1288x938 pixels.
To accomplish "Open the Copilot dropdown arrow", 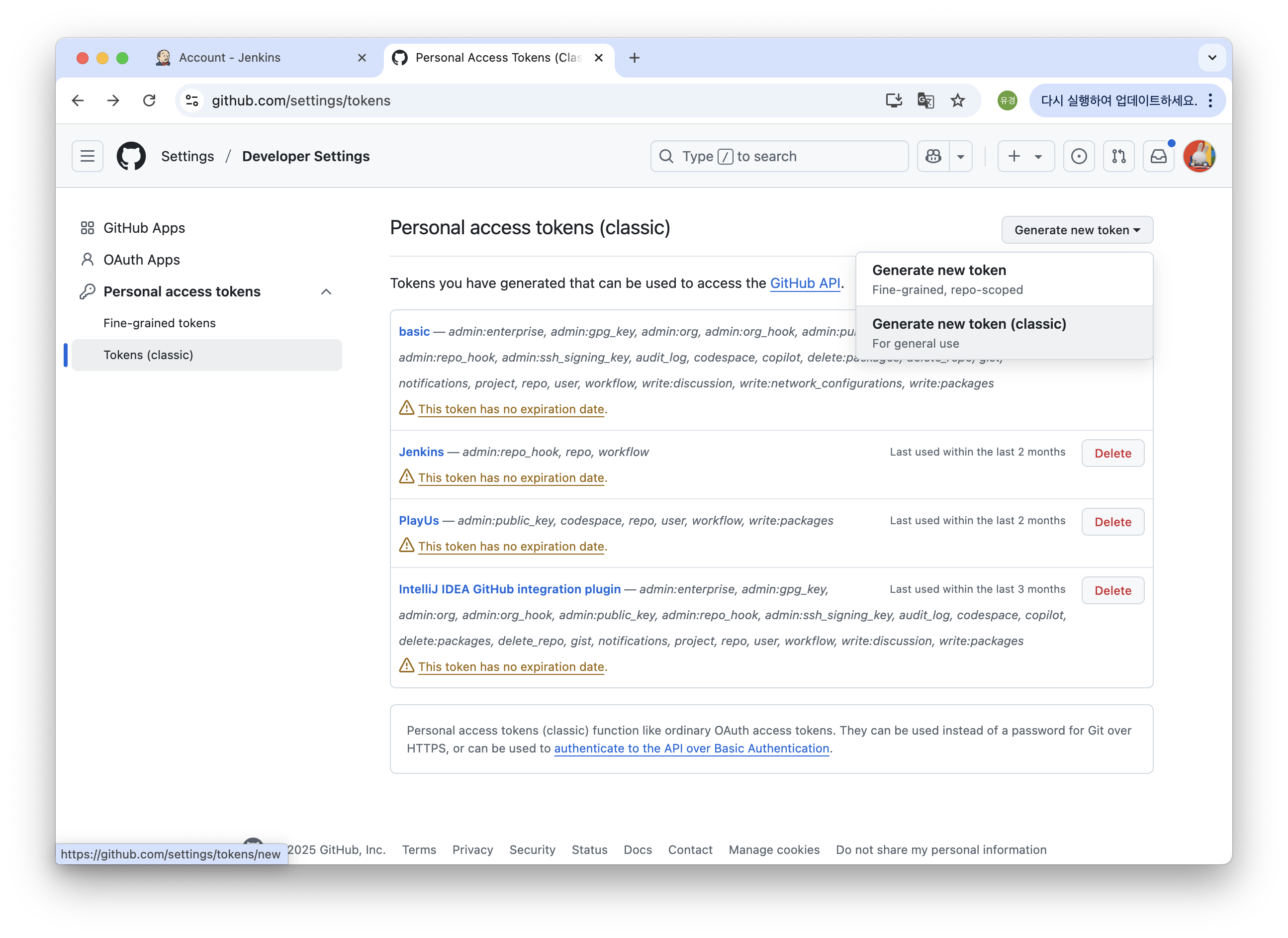I will [961, 156].
